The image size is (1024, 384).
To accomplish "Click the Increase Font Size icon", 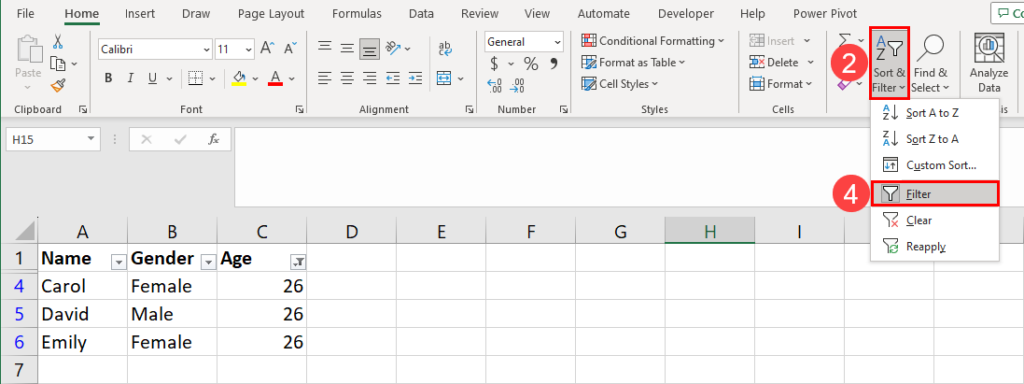I will point(267,48).
